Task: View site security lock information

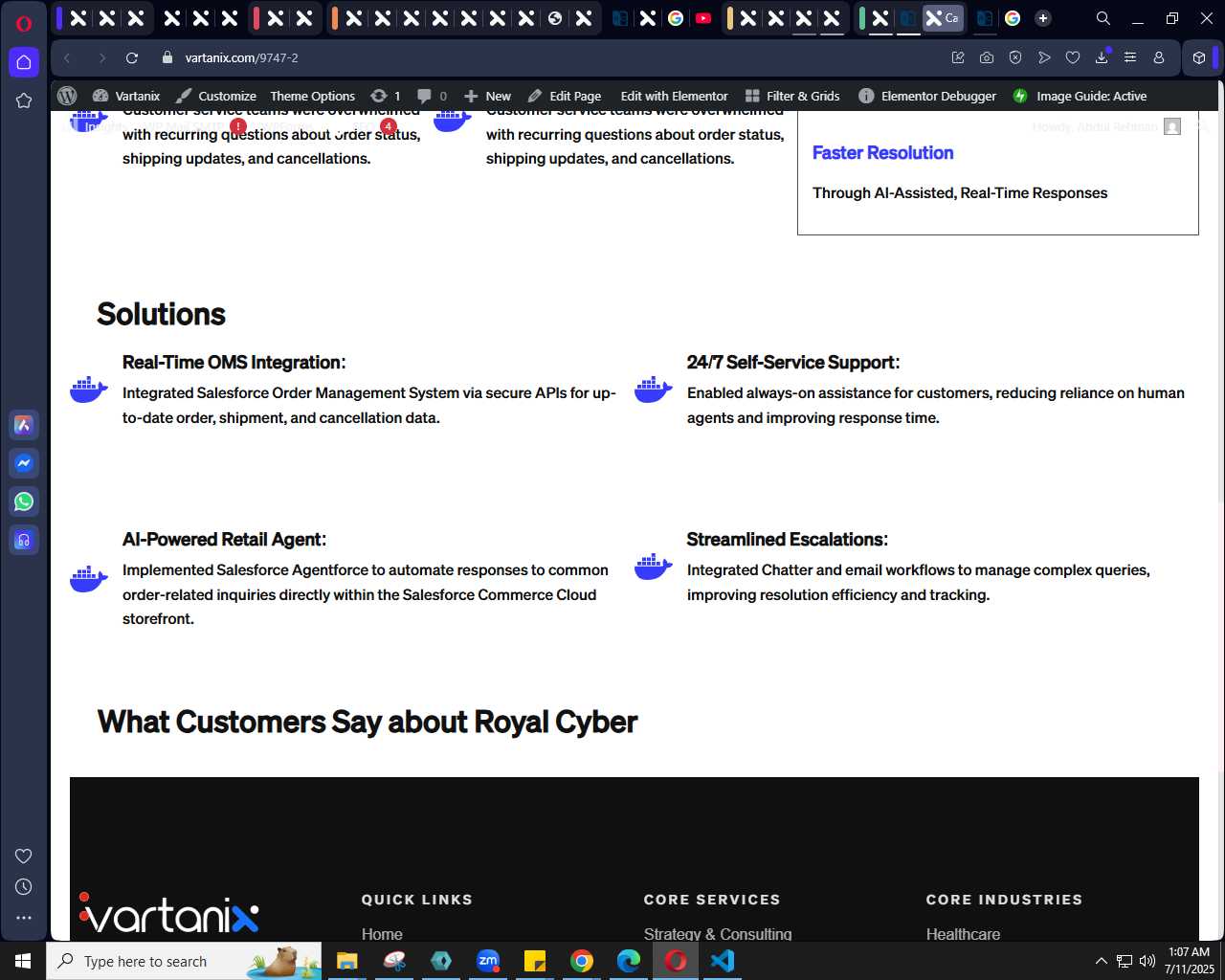Action: point(167,57)
